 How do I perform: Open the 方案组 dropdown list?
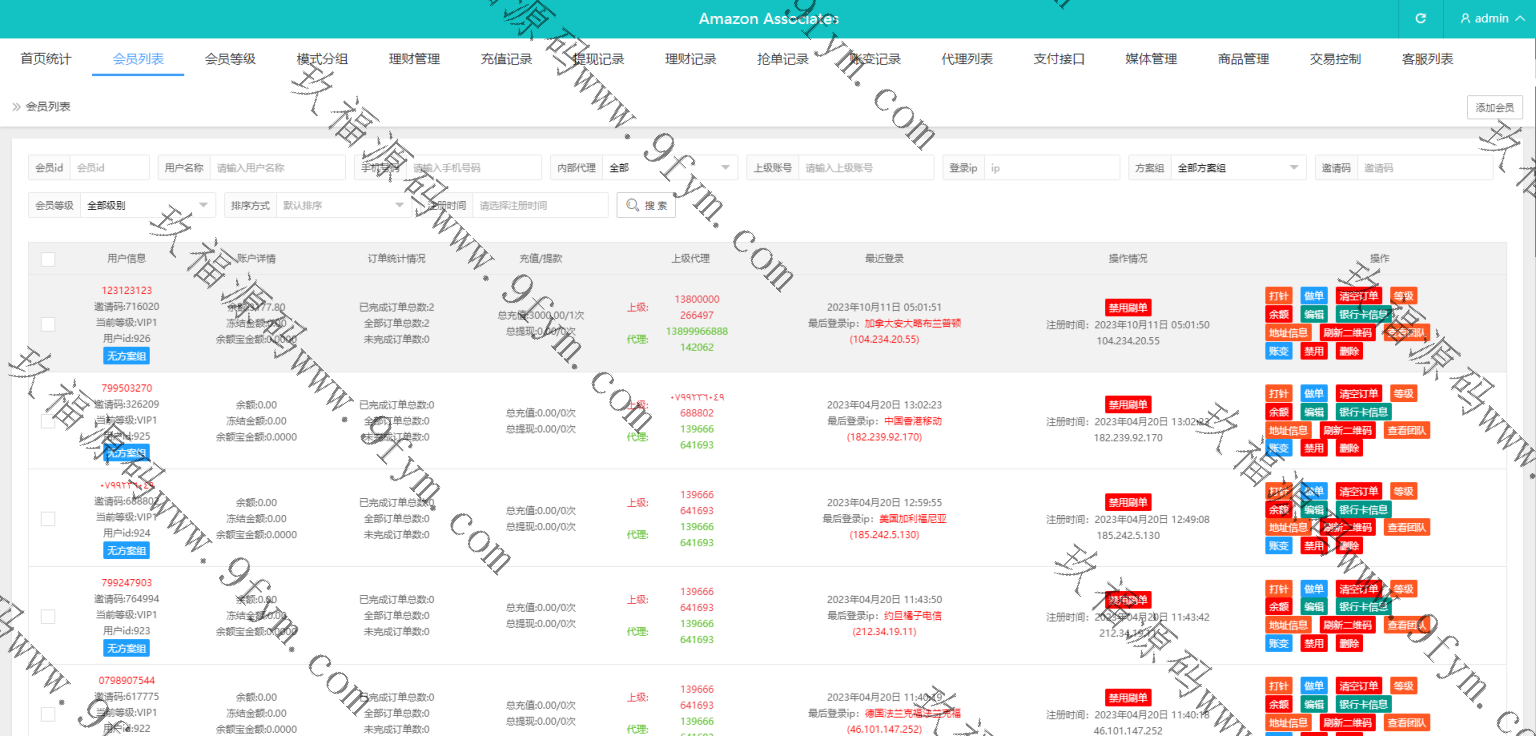pos(1238,168)
